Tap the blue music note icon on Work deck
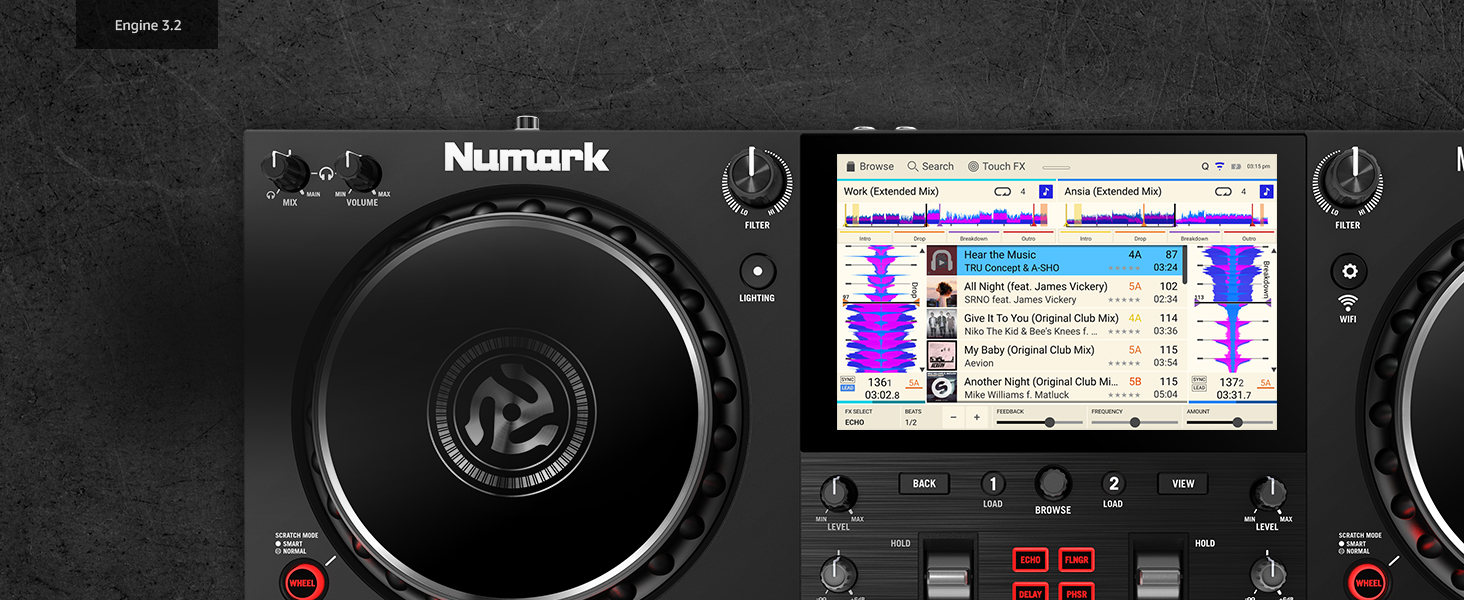1464x600 pixels. [1046, 191]
